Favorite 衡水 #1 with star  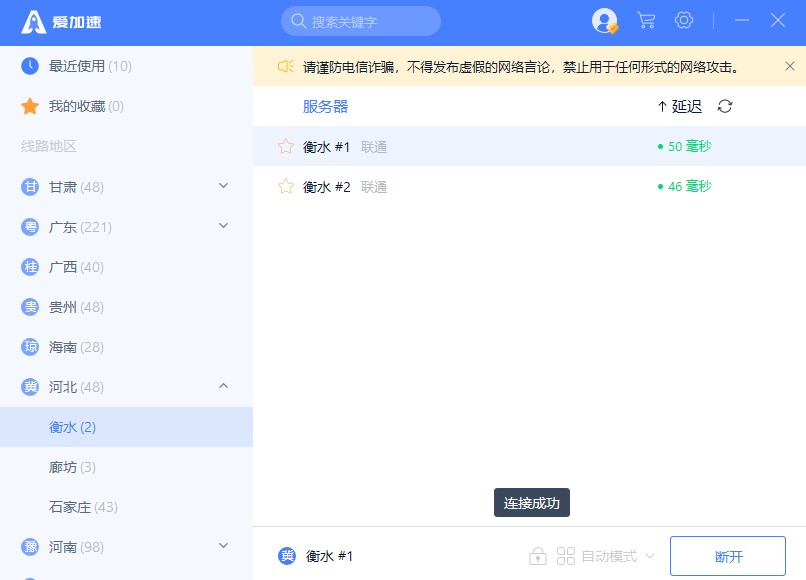pyautogui.click(x=285, y=146)
